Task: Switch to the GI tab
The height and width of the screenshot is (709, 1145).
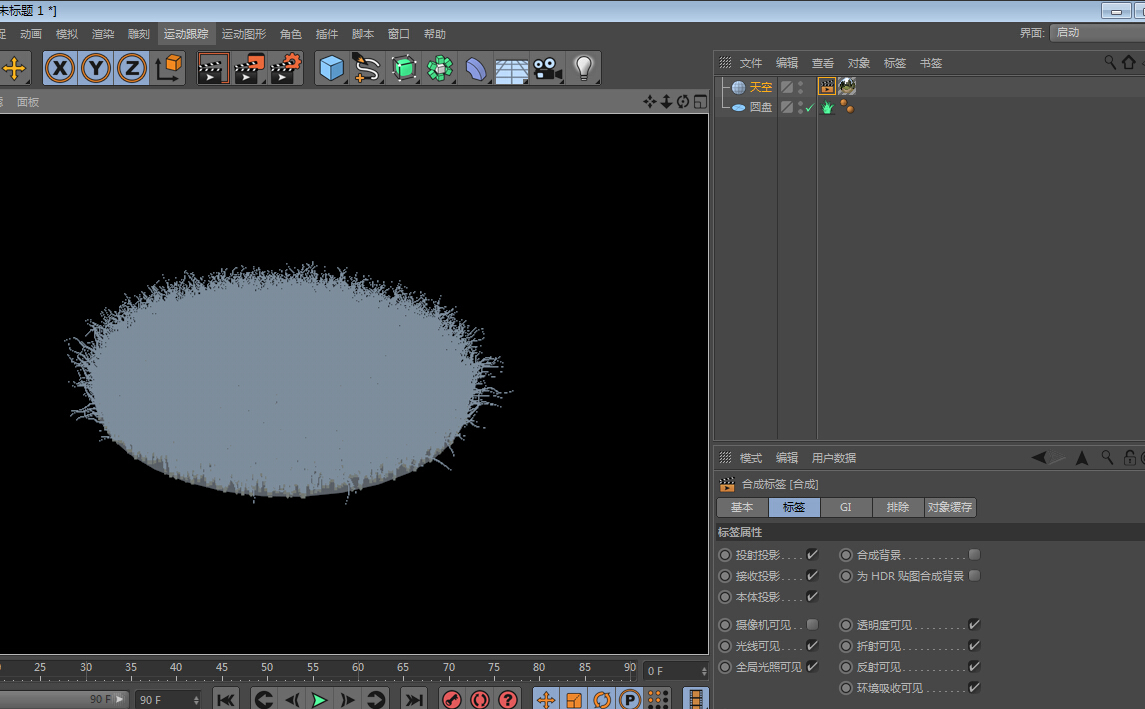Action: tap(846, 507)
